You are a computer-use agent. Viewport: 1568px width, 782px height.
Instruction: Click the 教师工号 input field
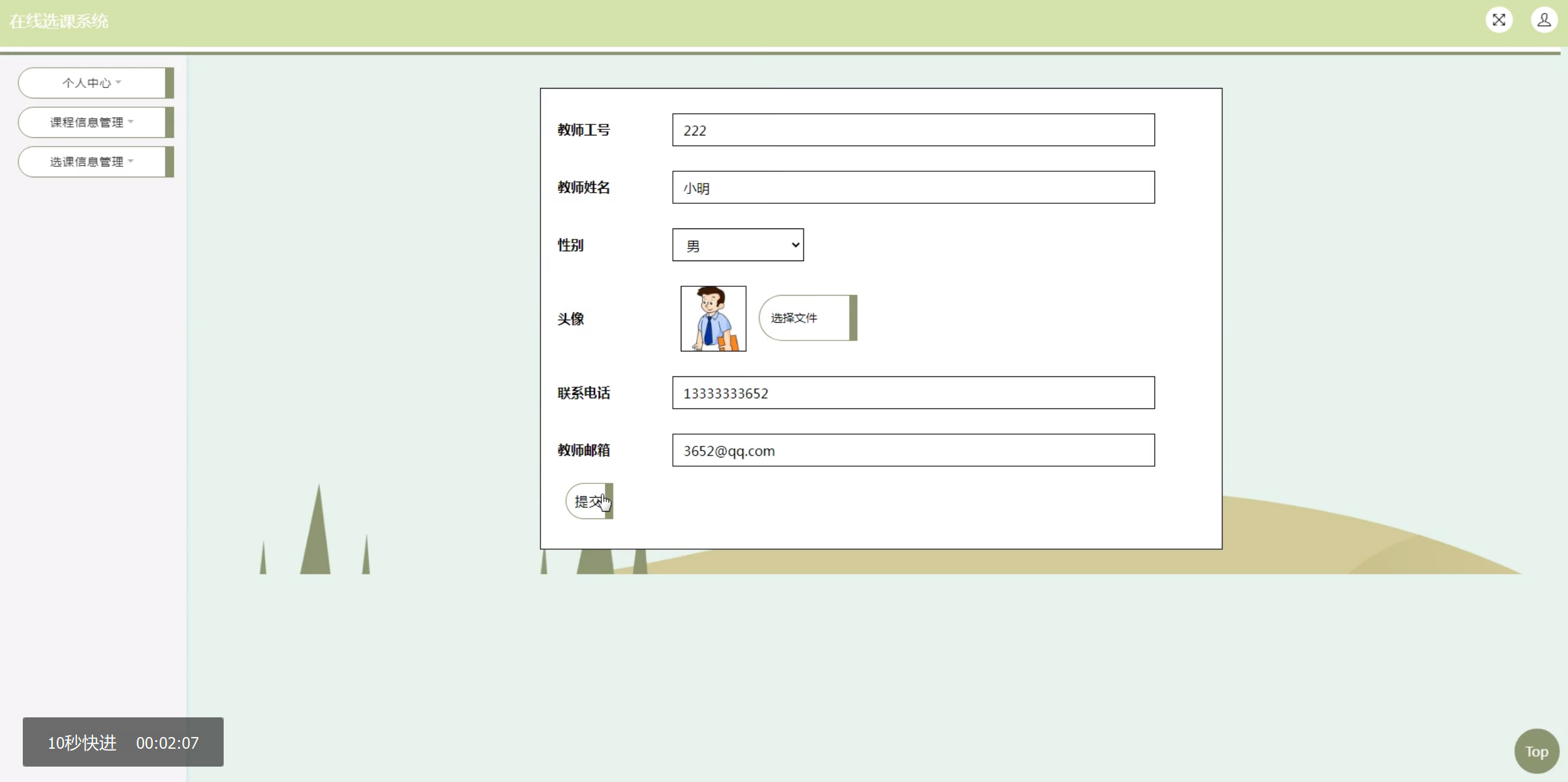(913, 130)
